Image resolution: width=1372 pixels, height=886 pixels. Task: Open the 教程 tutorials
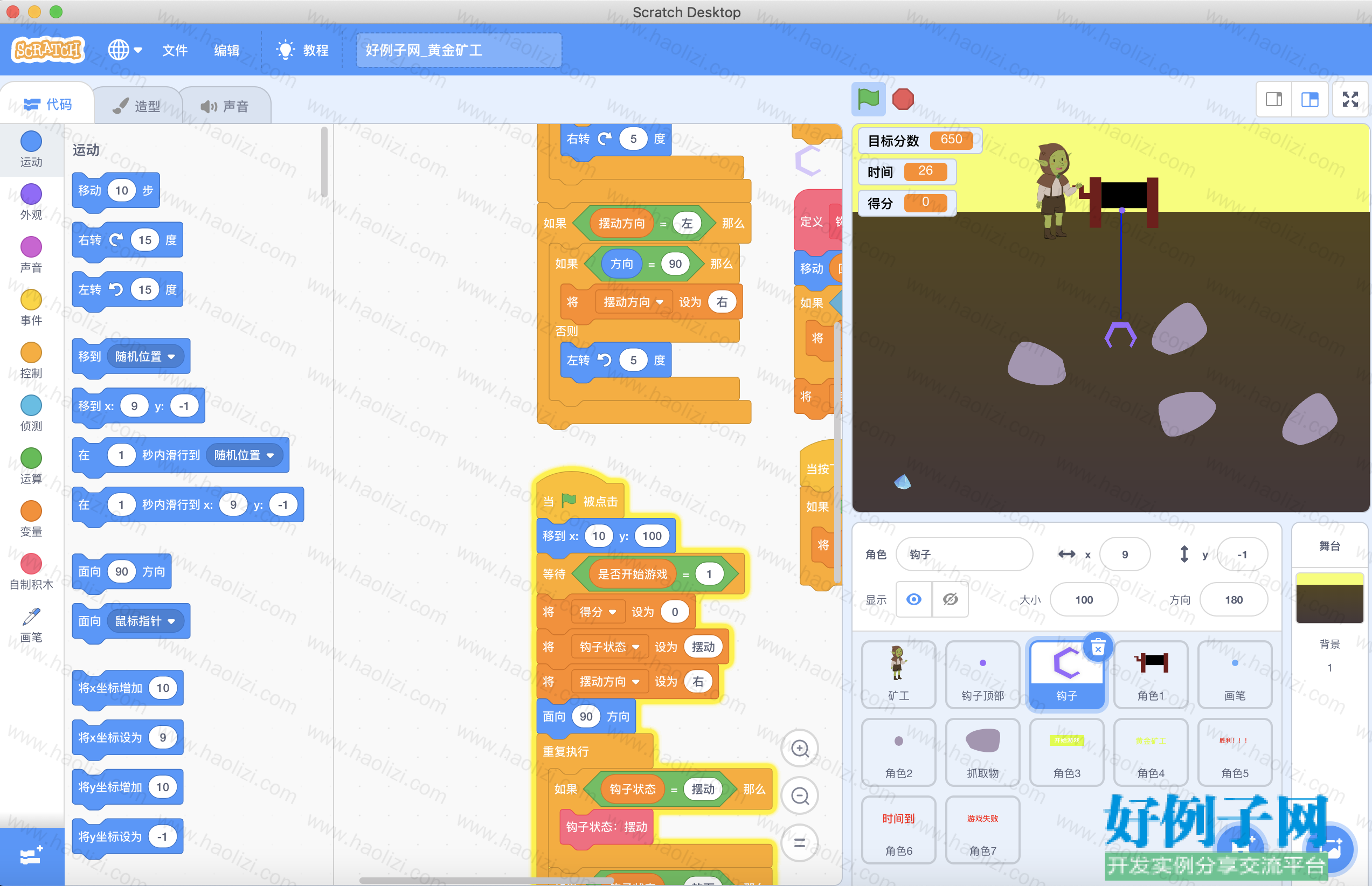coord(303,50)
